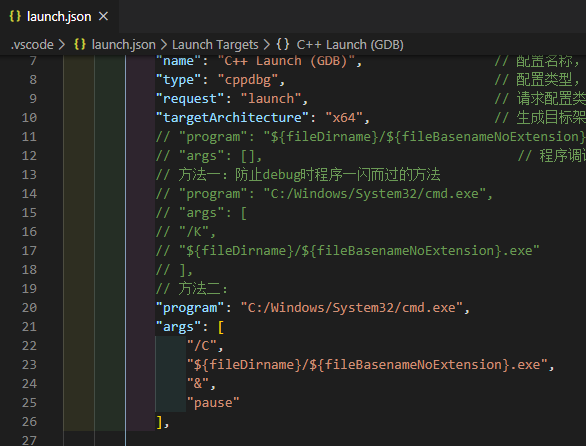This screenshot has width=586, height=446.
Task: Open the launch.json breadcrumb item
Action: (123, 44)
